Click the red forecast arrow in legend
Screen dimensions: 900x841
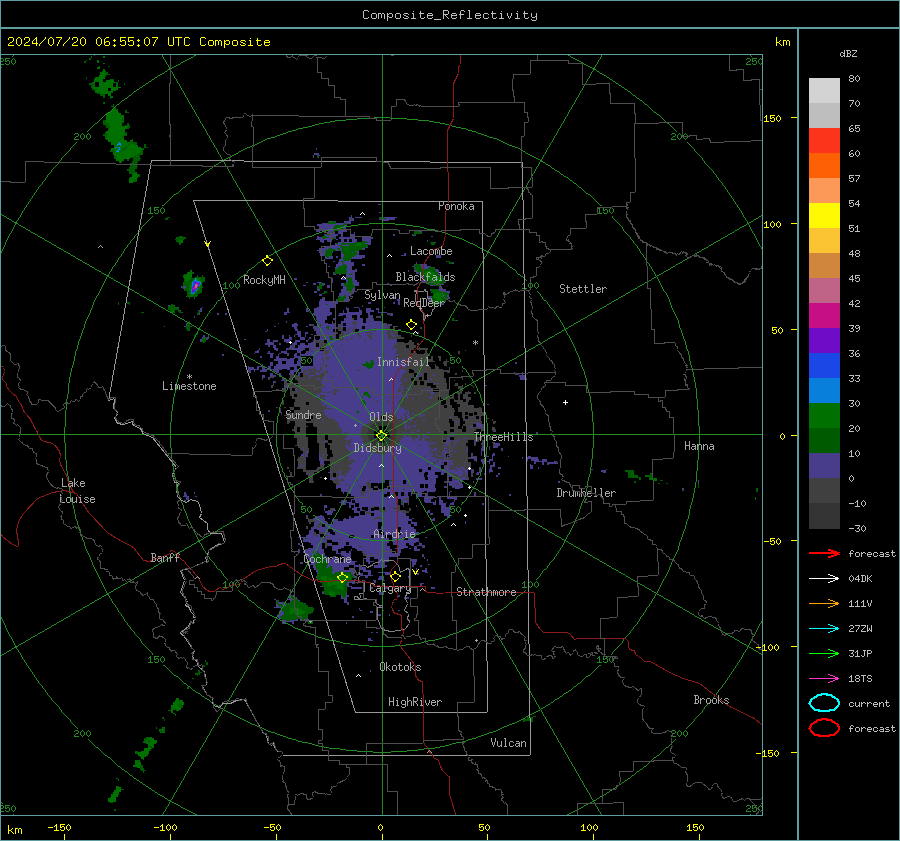coord(824,553)
